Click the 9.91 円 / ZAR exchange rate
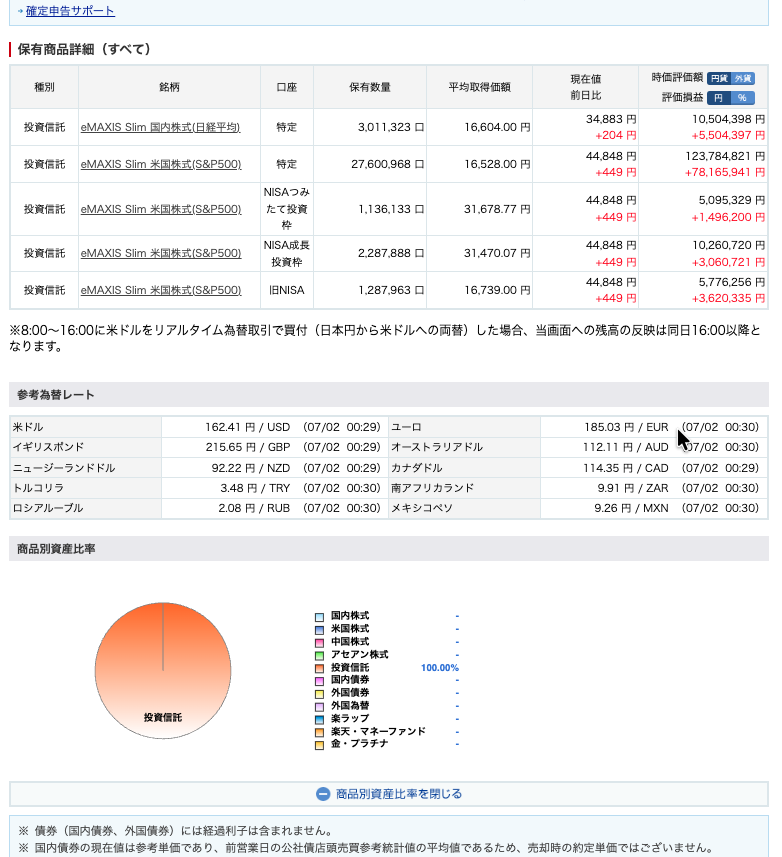Viewport: 782px width, 857px height. (633, 488)
